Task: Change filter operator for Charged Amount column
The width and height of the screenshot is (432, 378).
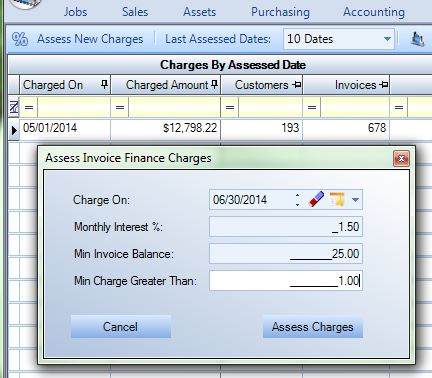Action: point(120,107)
